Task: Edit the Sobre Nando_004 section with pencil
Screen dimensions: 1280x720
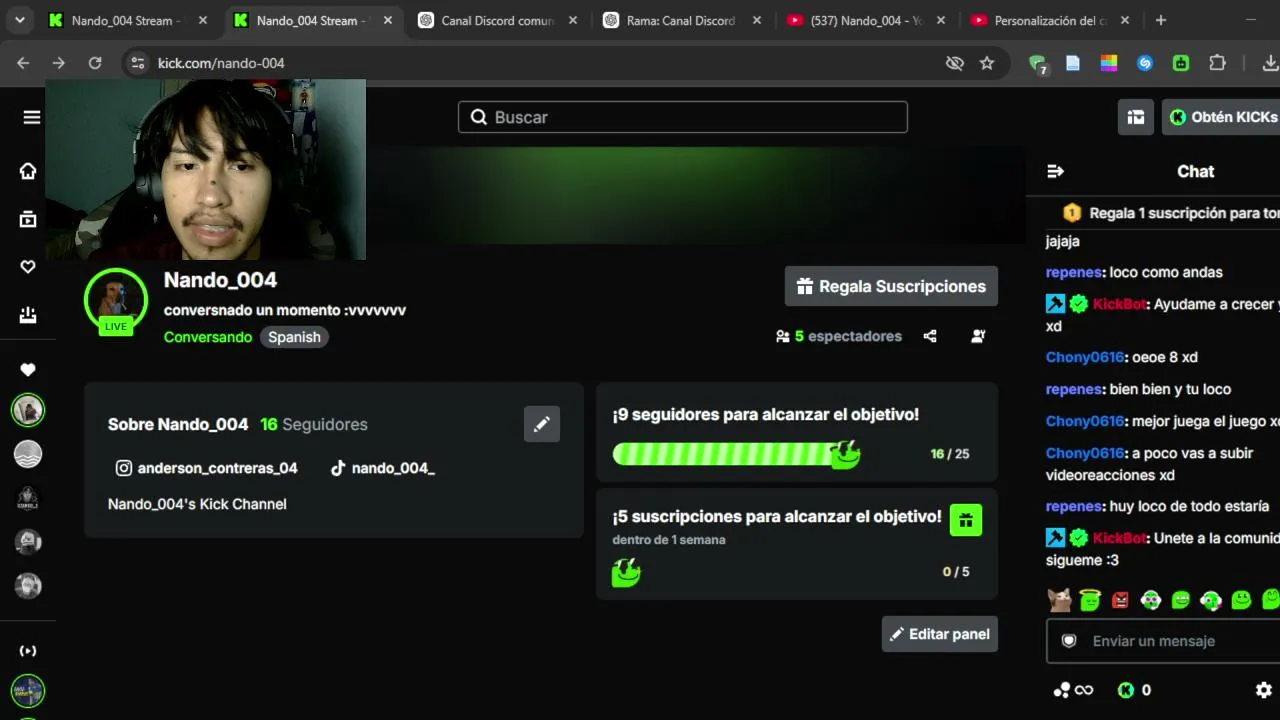Action: coord(542,424)
